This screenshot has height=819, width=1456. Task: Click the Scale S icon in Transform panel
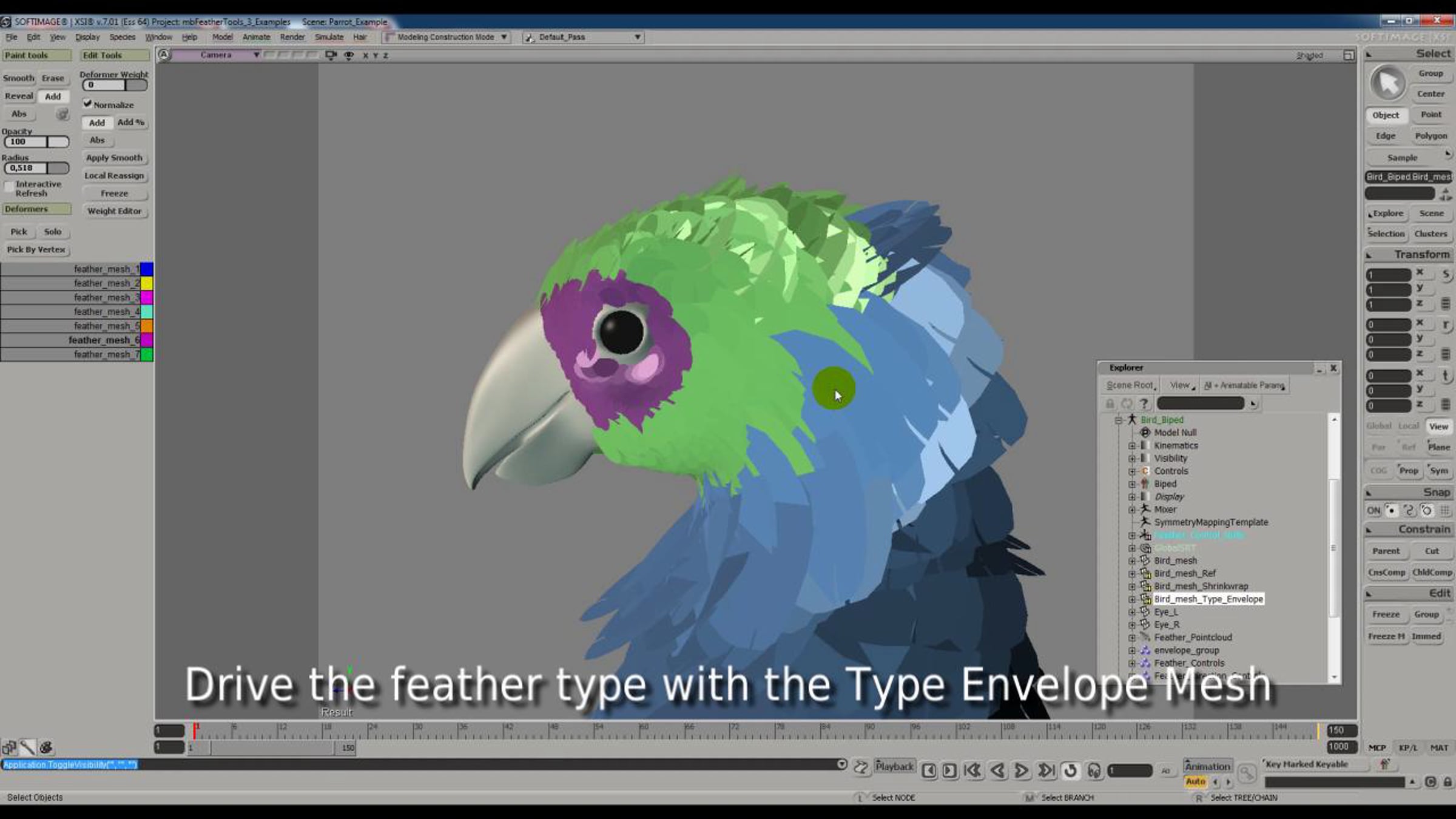click(1446, 275)
